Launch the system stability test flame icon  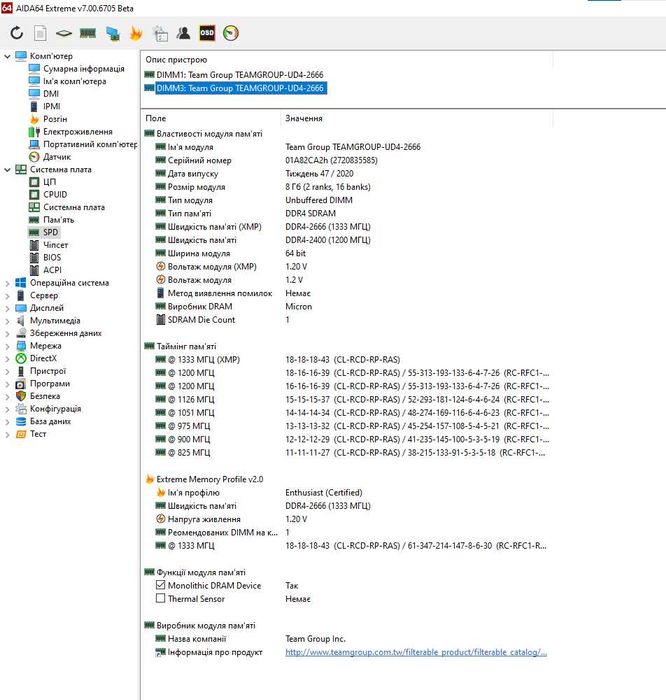coord(136,33)
